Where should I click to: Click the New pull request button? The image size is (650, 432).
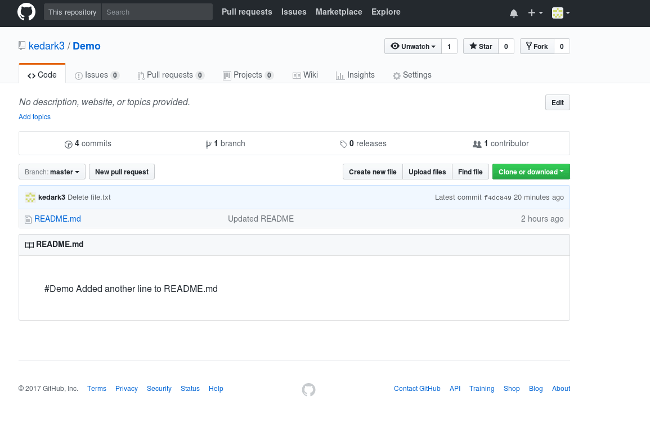tap(122, 172)
